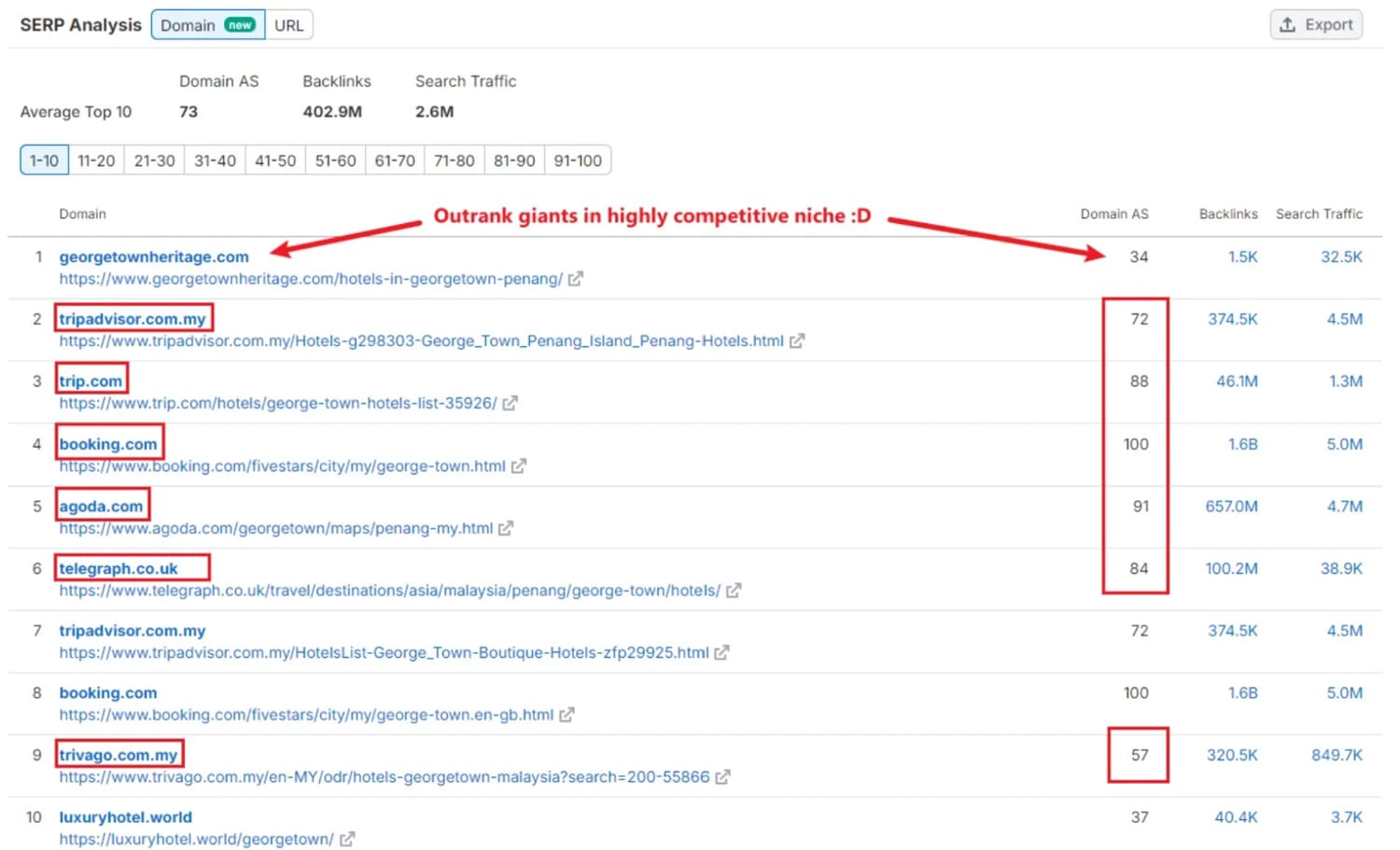Screen dimensions: 1400x850
Task: Open the telegraph.co.uk hotels URL link
Action: pos(389,591)
